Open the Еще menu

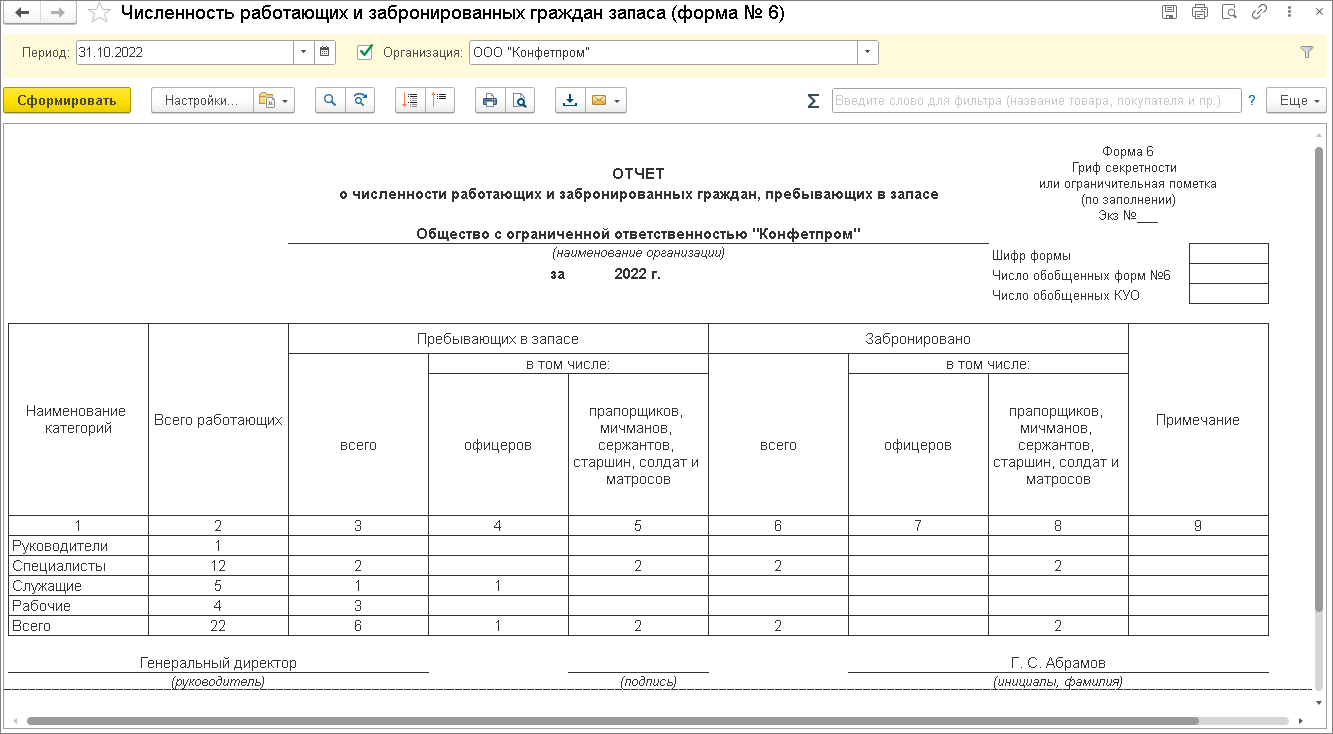click(x=1296, y=100)
